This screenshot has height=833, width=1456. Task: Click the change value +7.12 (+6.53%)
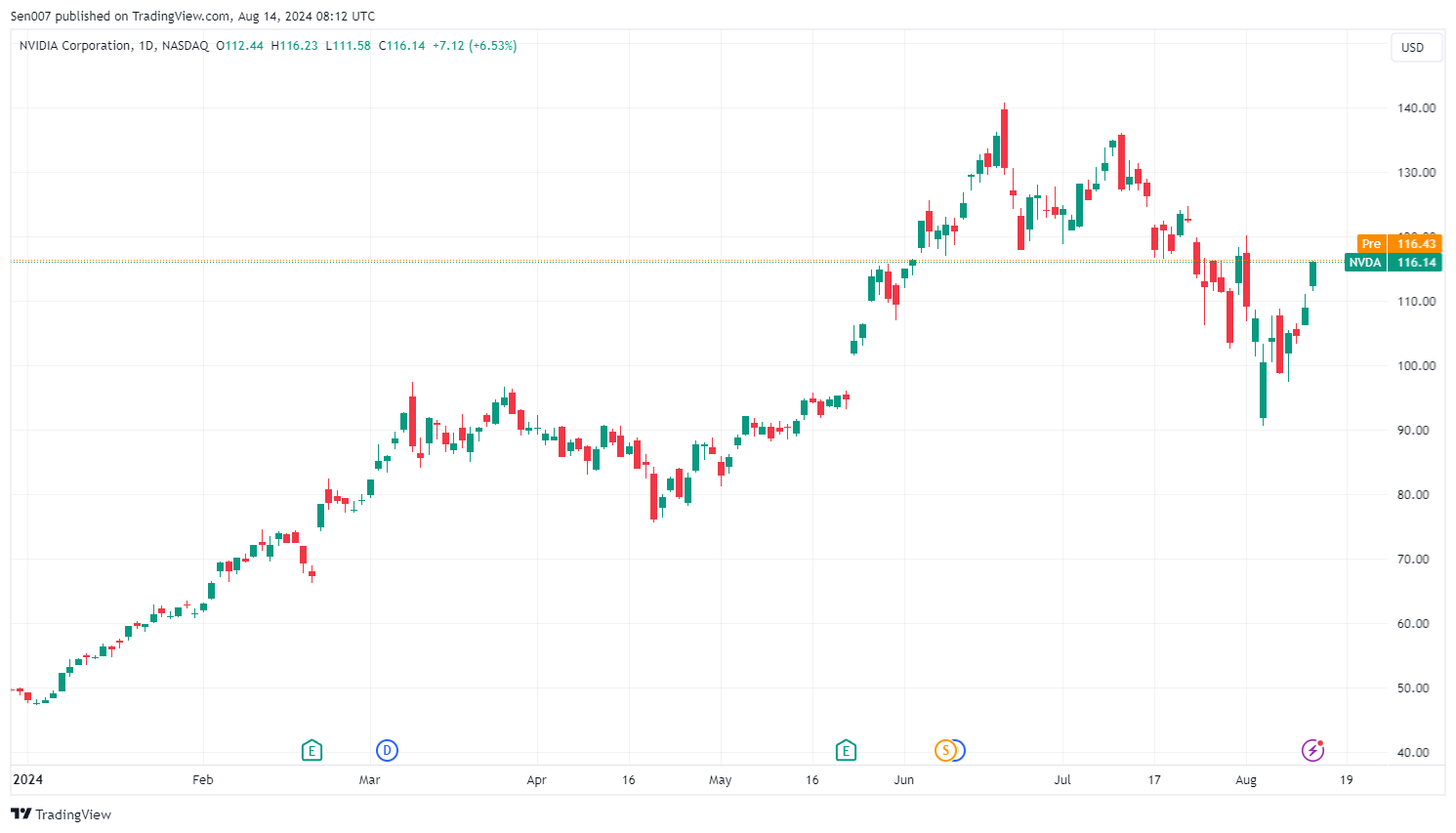(475, 46)
